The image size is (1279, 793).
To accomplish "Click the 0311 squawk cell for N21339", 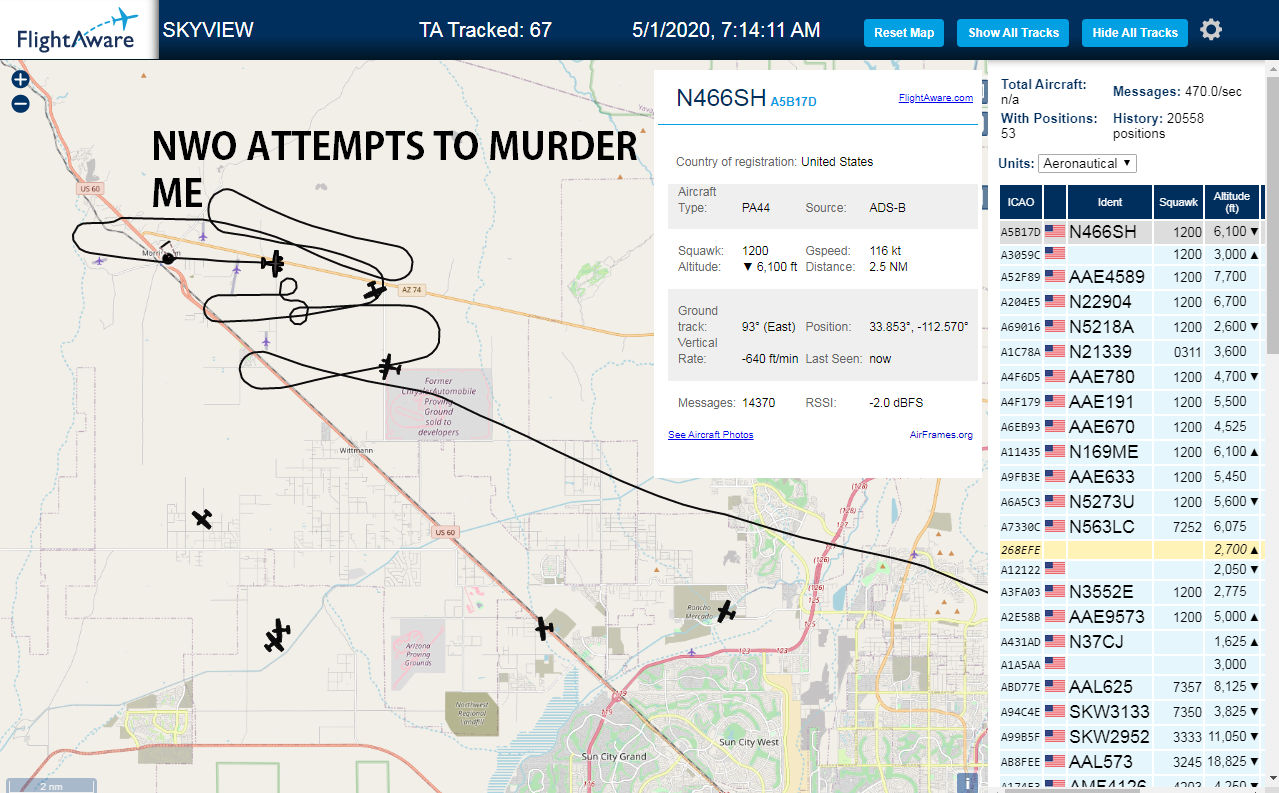I will click(x=1178, y=352).
